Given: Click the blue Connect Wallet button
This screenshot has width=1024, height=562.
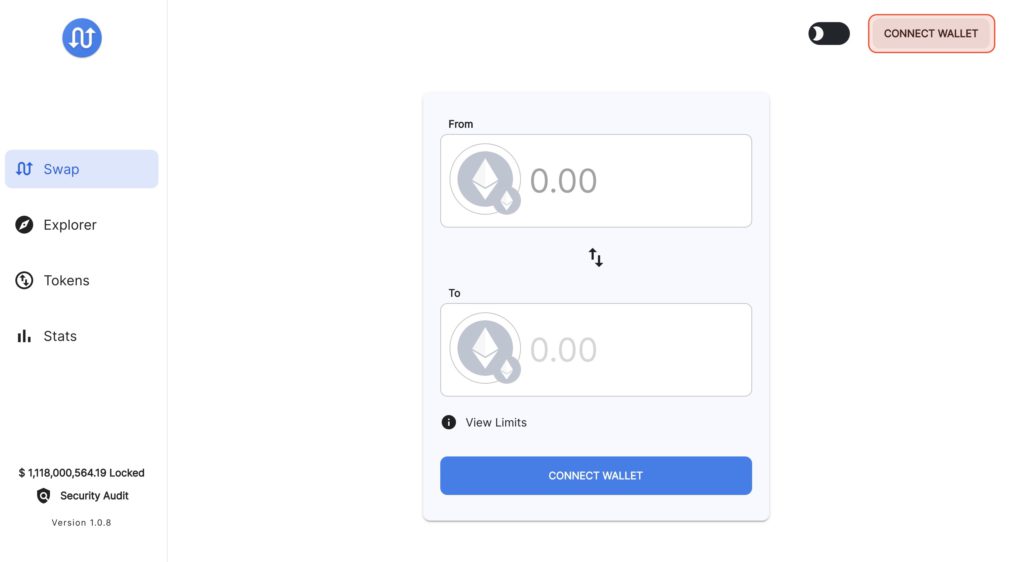Looking at the screenshot, I should [596, 476].
